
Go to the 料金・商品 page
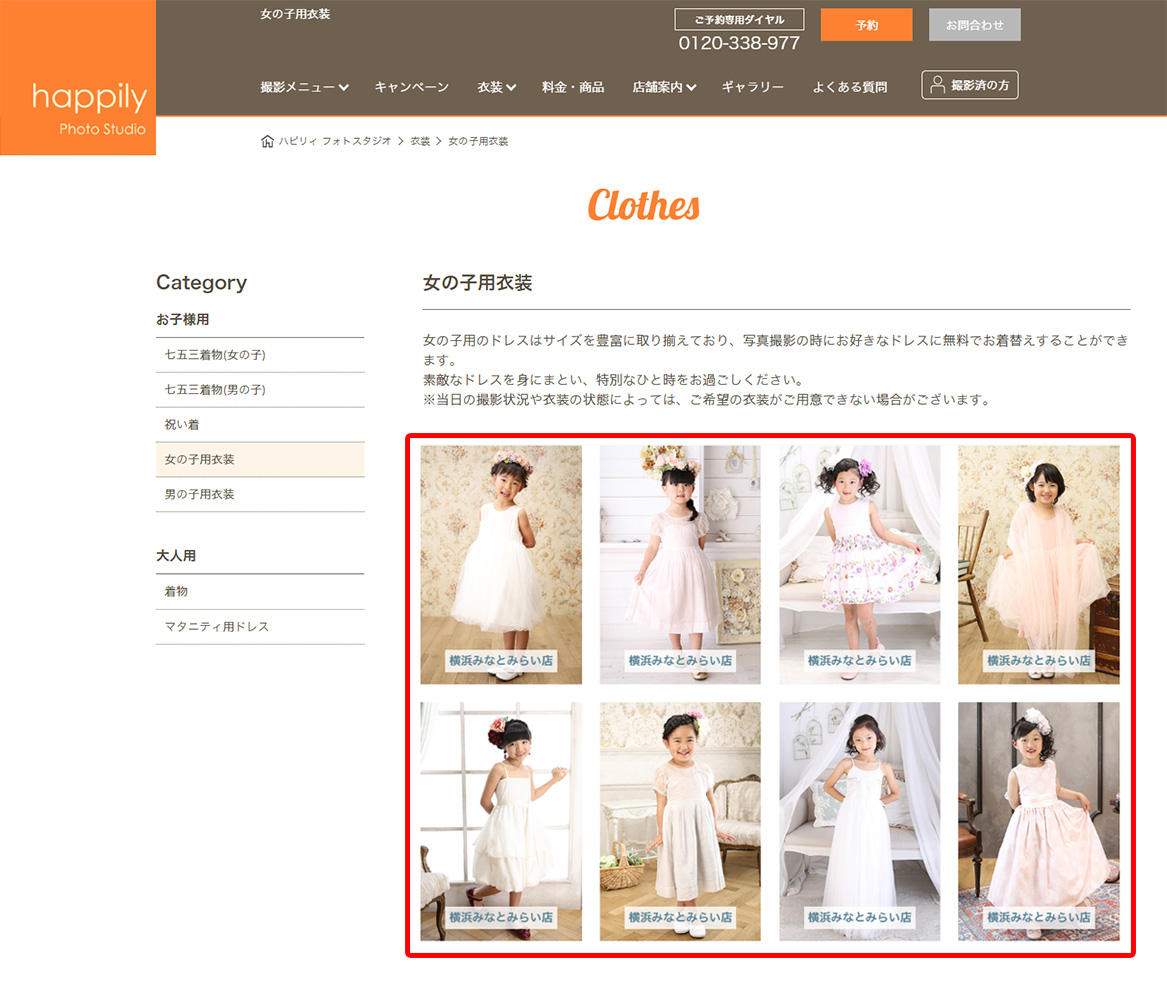click(573, 87)
